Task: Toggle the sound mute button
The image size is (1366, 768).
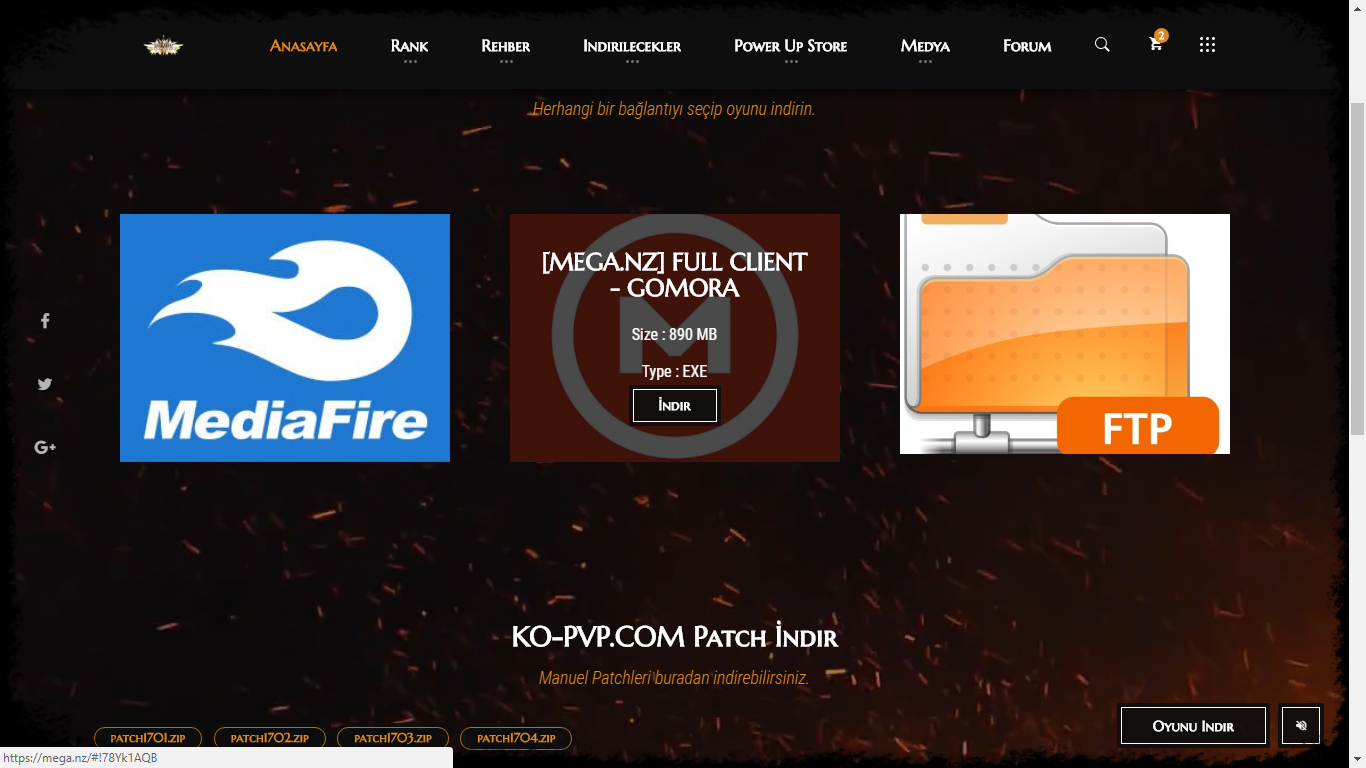Action: 1301,726
